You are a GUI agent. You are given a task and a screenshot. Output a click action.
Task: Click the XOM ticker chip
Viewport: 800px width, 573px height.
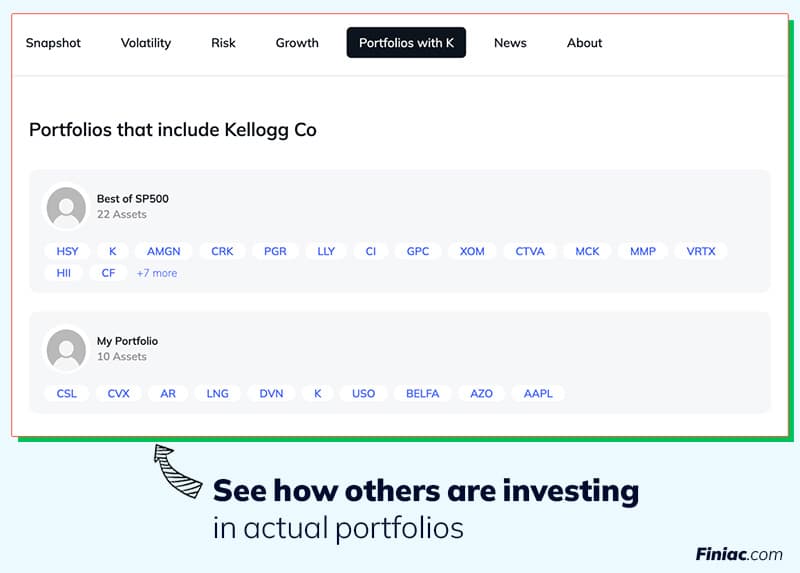472,251
